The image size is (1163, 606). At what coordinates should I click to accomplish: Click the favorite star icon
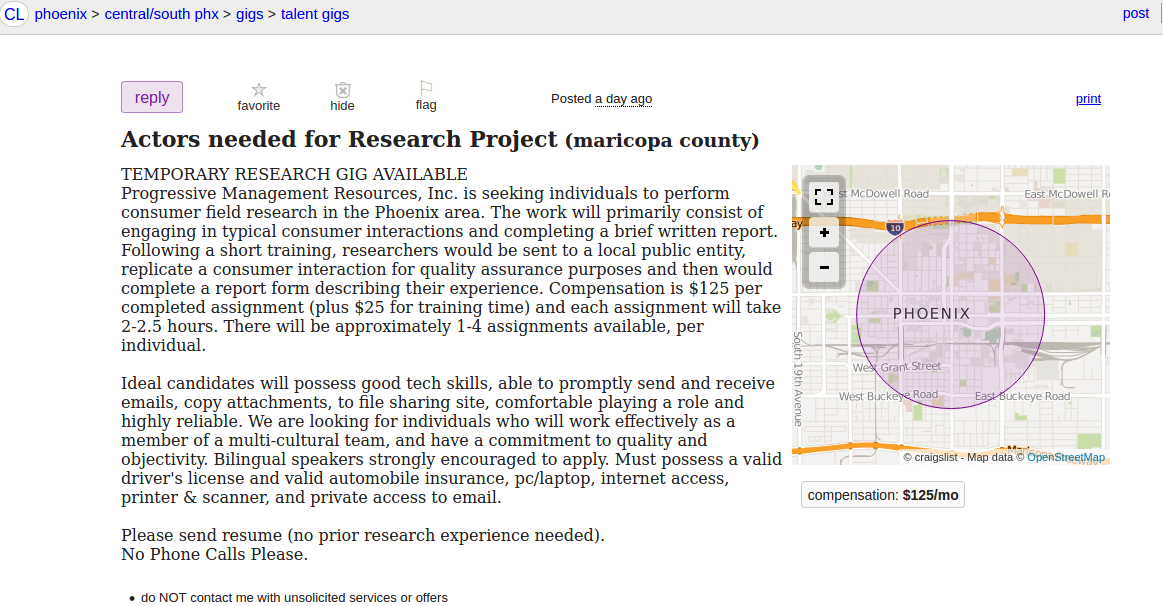click(x=259, y=90)
